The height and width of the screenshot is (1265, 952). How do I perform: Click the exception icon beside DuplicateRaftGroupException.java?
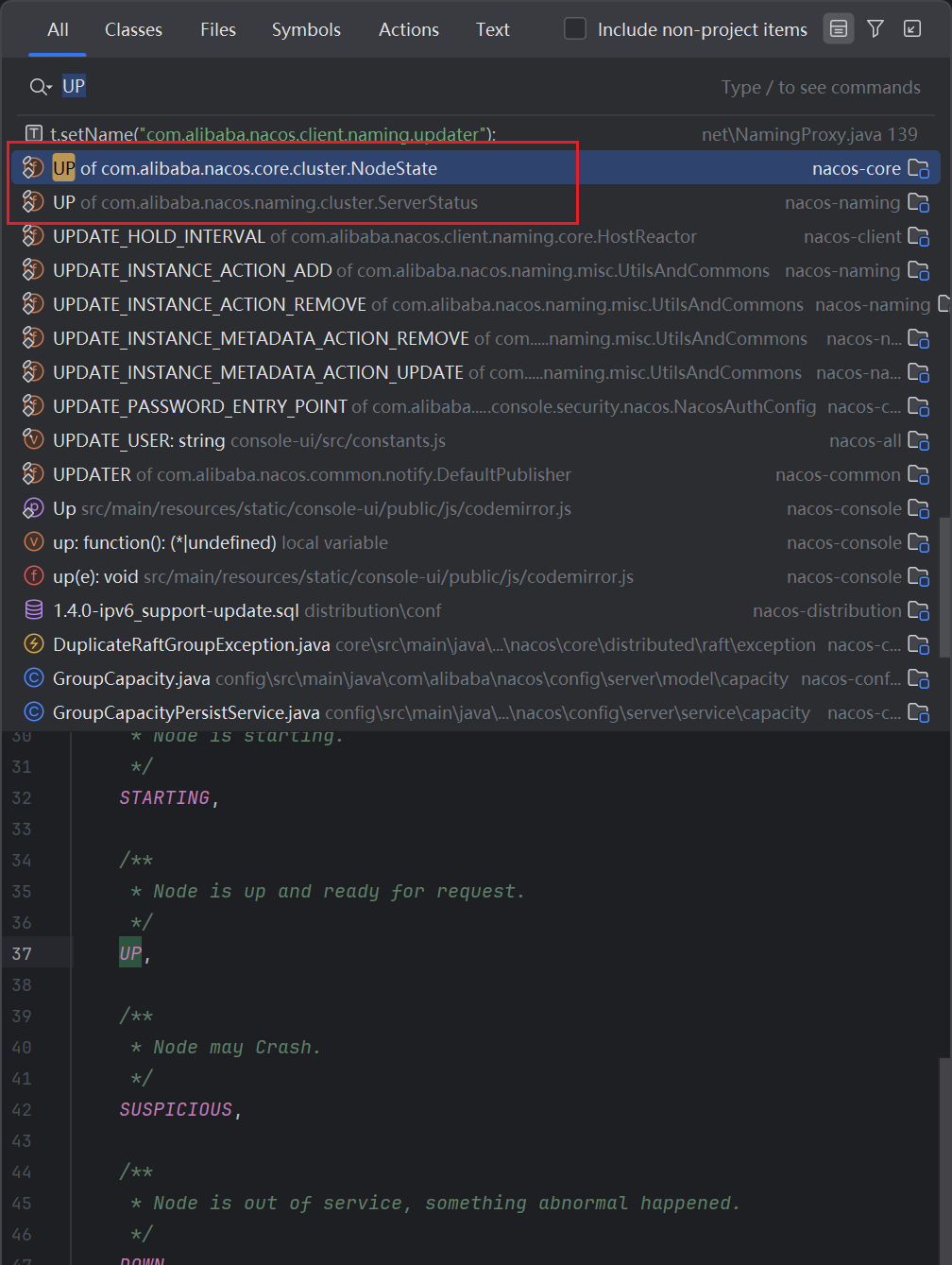(33, 644)
